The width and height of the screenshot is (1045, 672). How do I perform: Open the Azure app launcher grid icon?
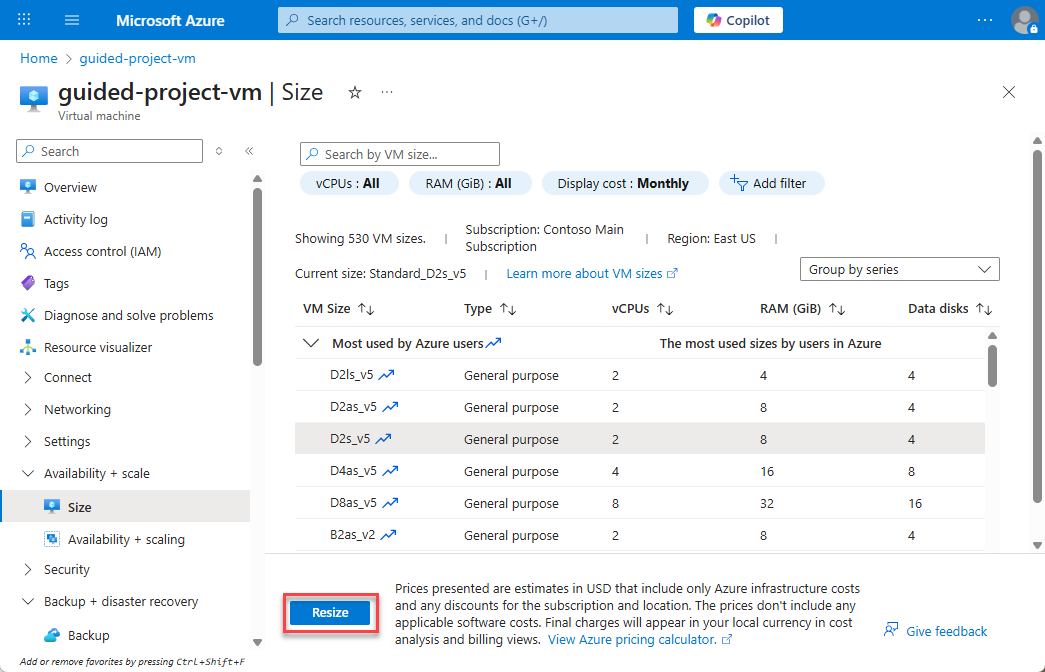coord(24,20)
